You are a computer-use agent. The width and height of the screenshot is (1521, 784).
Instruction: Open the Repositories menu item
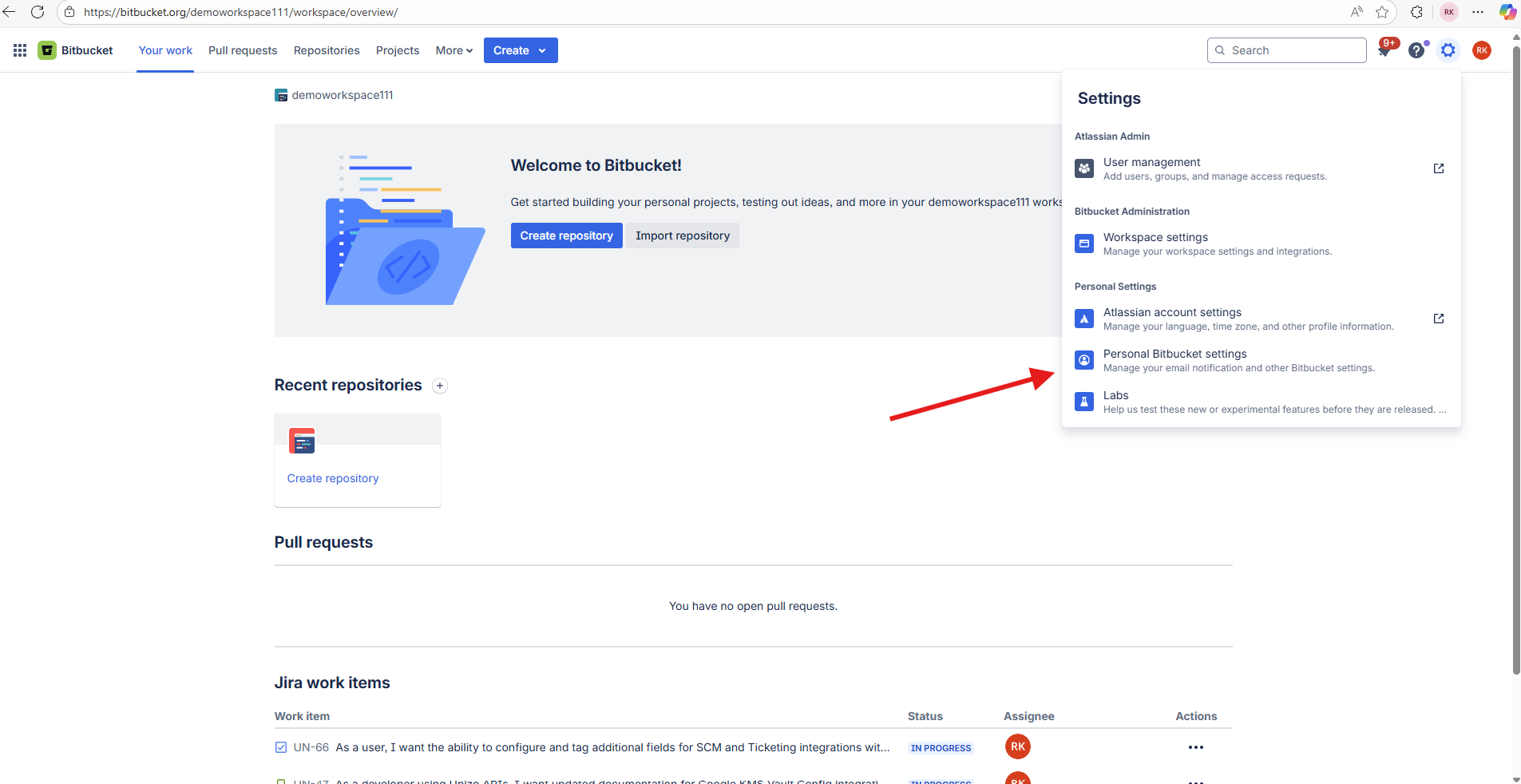(326, 49)
